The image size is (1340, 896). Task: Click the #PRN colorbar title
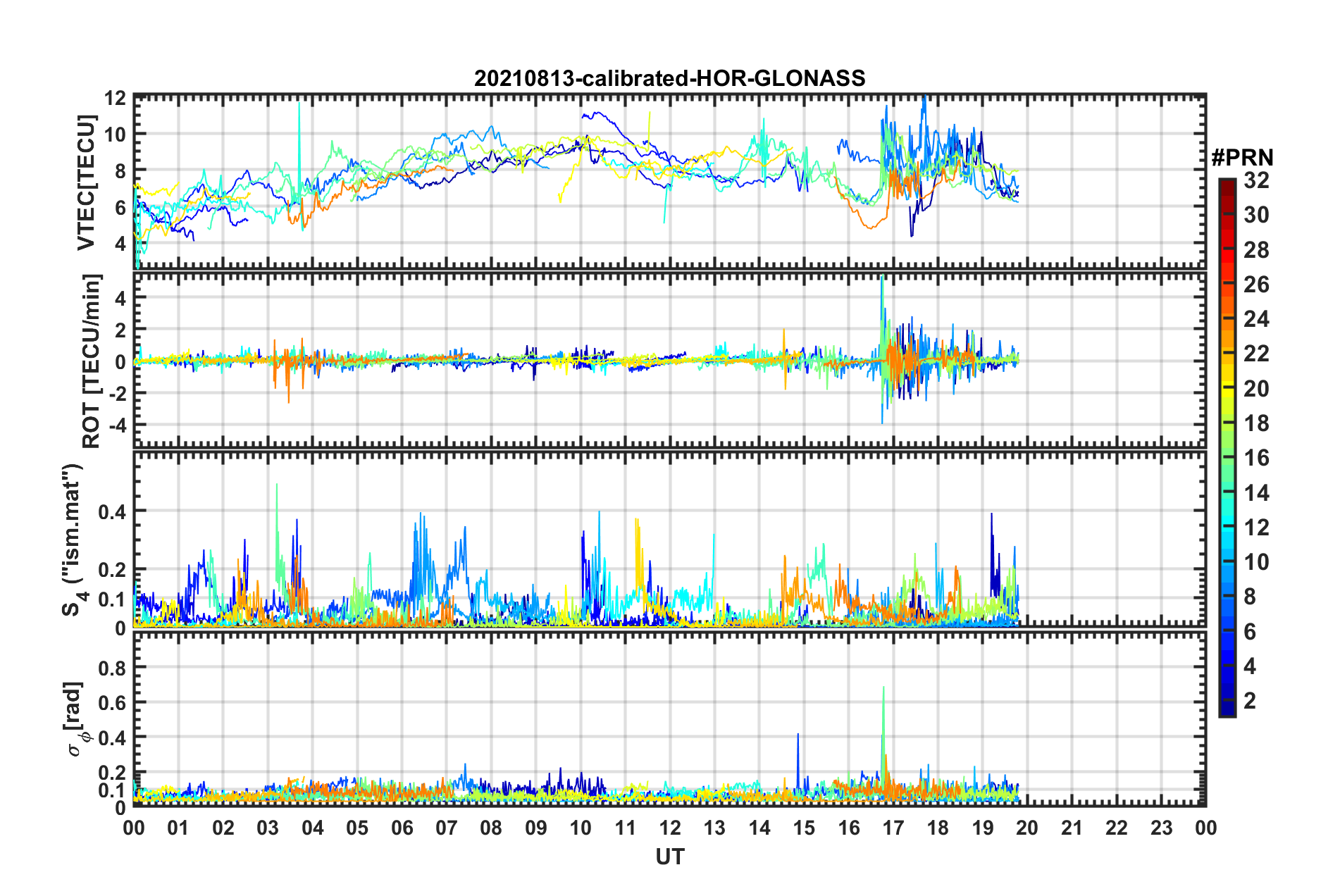click(1242, 158)
